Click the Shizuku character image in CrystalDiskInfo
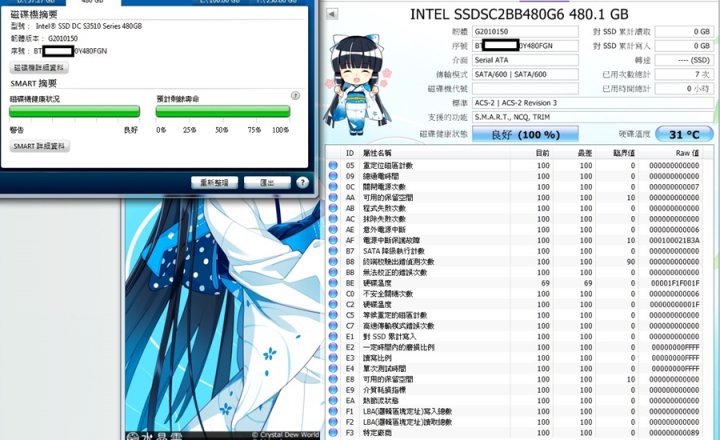Viewport: 720px width, 440px height. [356, 85]
